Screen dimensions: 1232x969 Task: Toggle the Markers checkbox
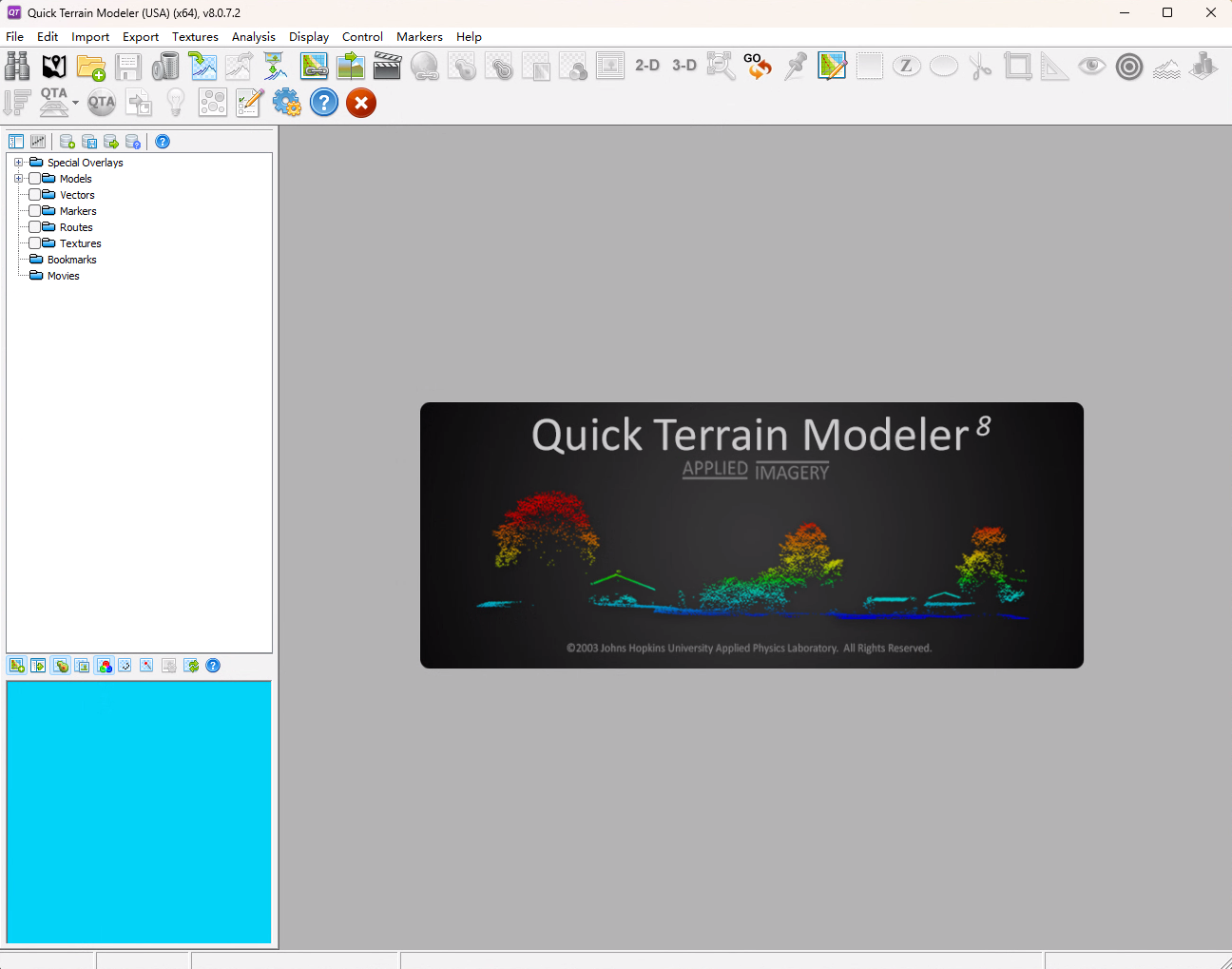click(x=34, y=211)
